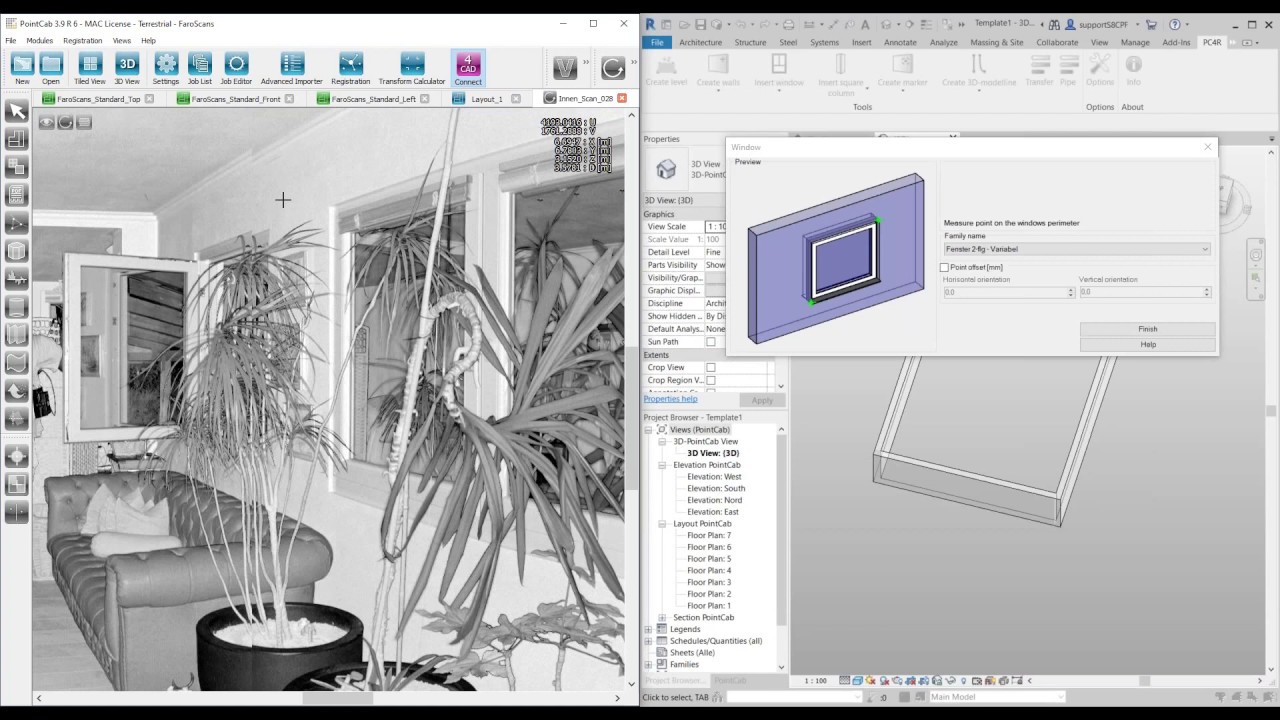Click the Apply button in Properties panel
This screenshot has width=1280, height=720.
762,400
